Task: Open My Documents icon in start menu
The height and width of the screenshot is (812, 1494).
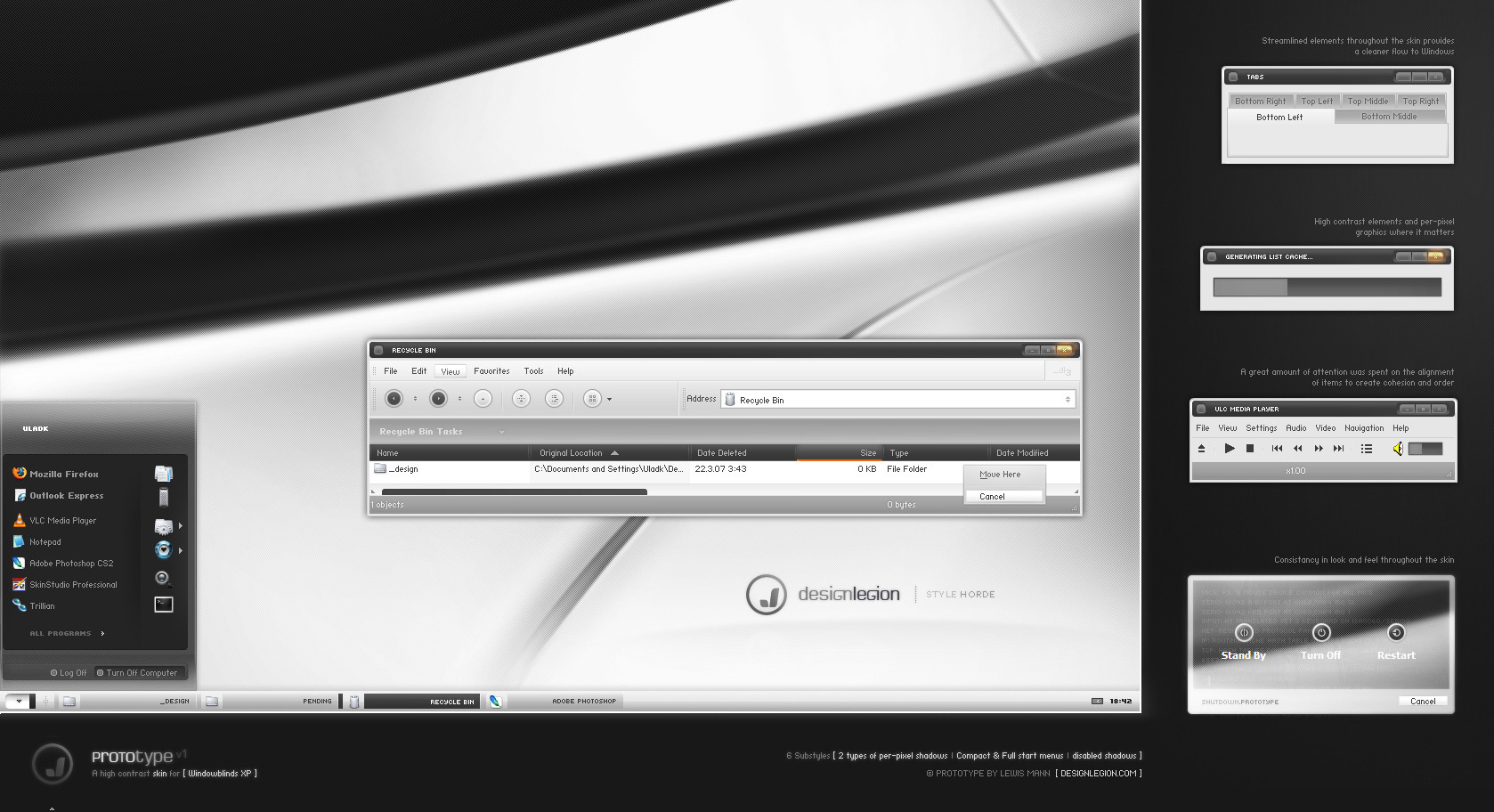Action: (164, 474)
